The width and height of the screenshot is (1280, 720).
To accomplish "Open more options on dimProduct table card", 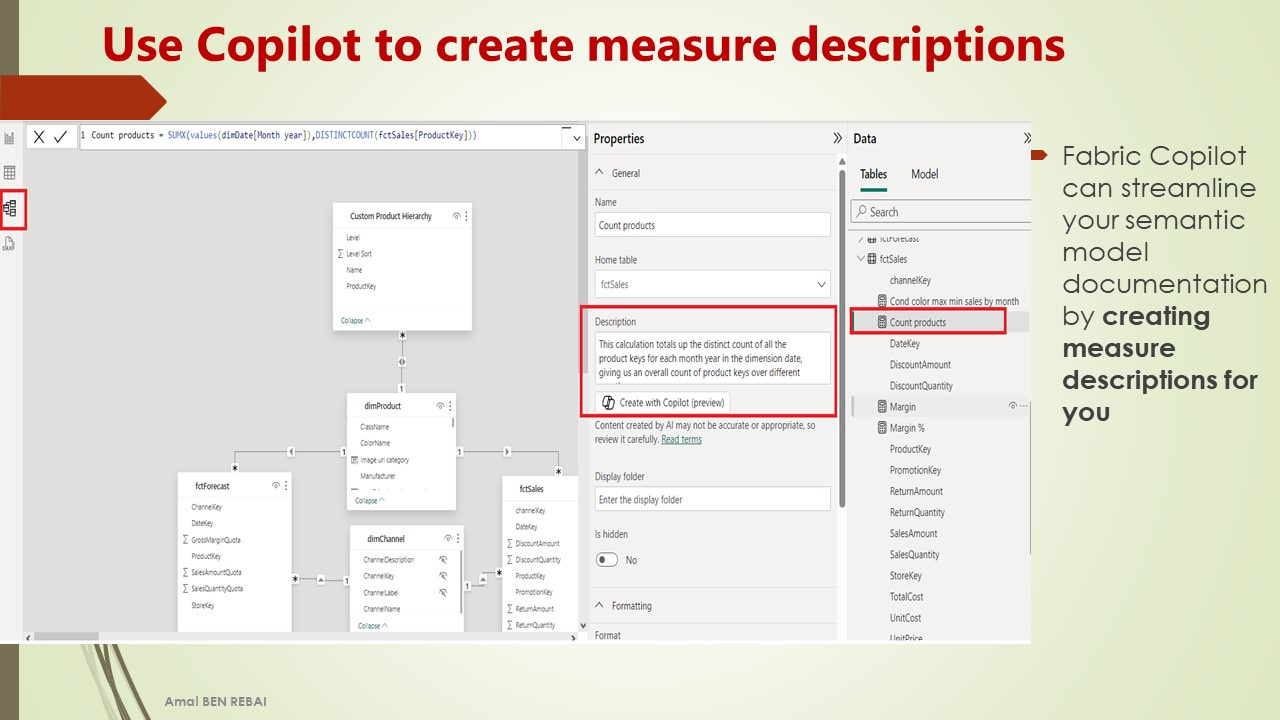I will (x=450, y=406).
